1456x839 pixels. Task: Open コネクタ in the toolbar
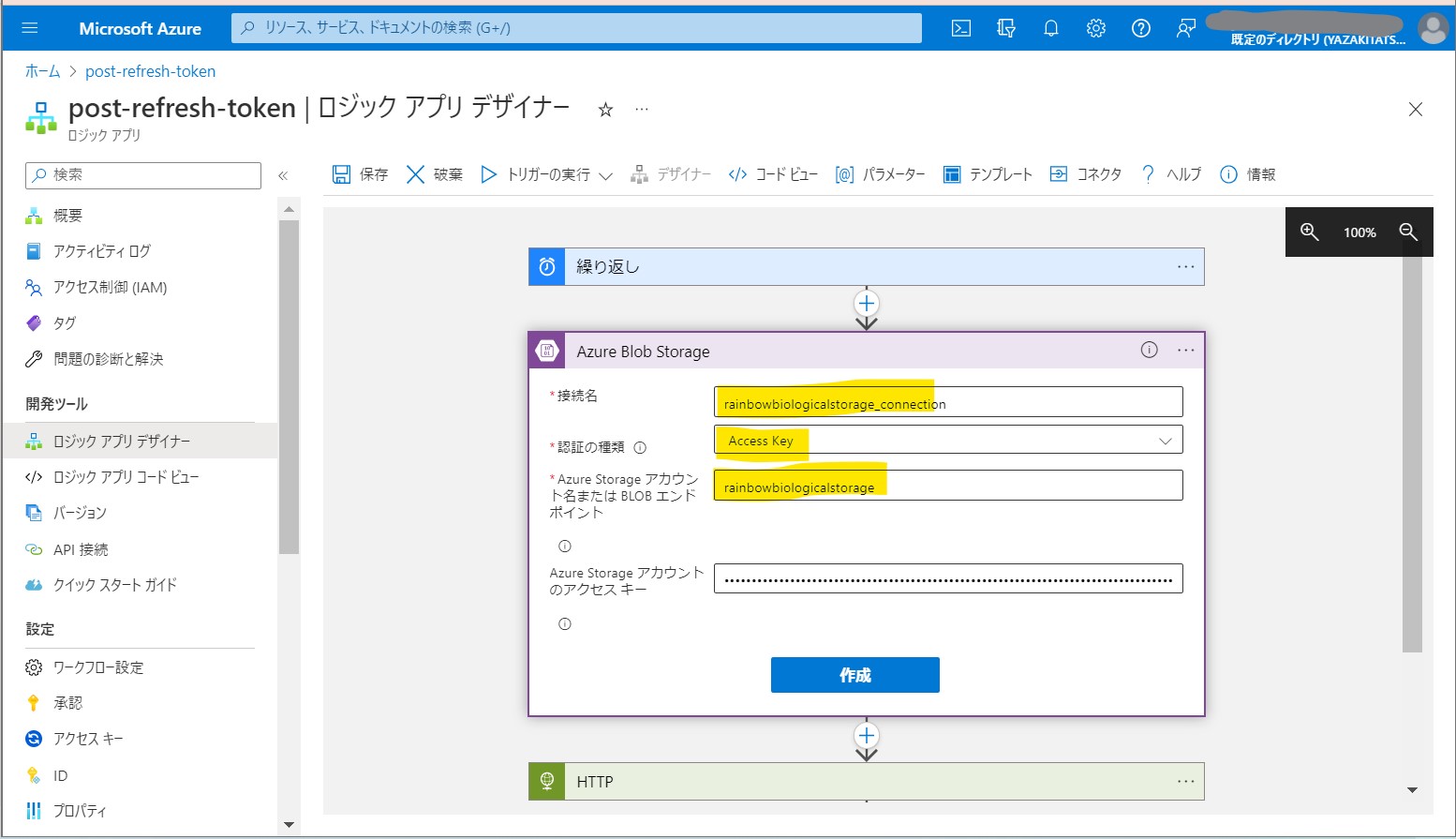point(1086,174)
